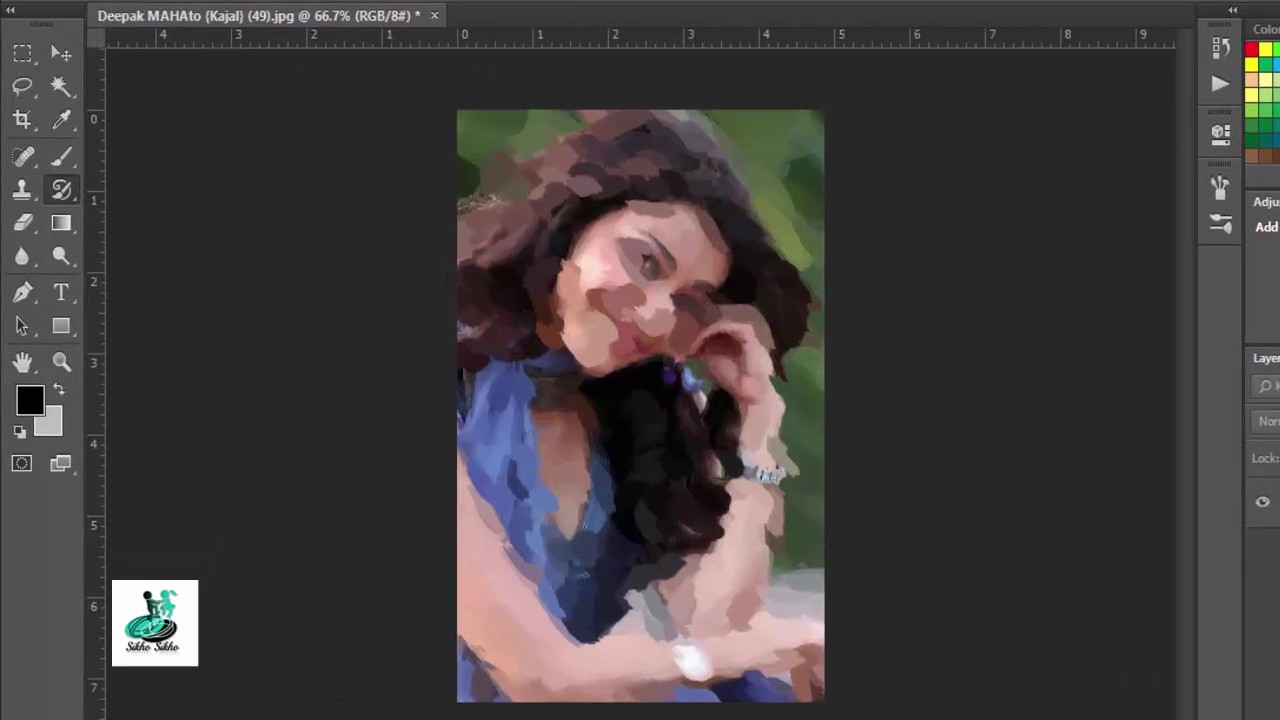Select the Blur tool

22,257
